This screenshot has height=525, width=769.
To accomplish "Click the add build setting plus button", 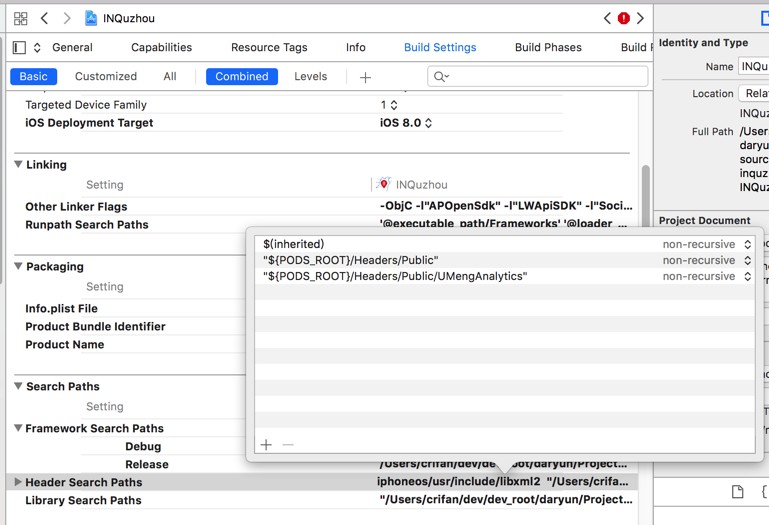I will coord(365,77).
